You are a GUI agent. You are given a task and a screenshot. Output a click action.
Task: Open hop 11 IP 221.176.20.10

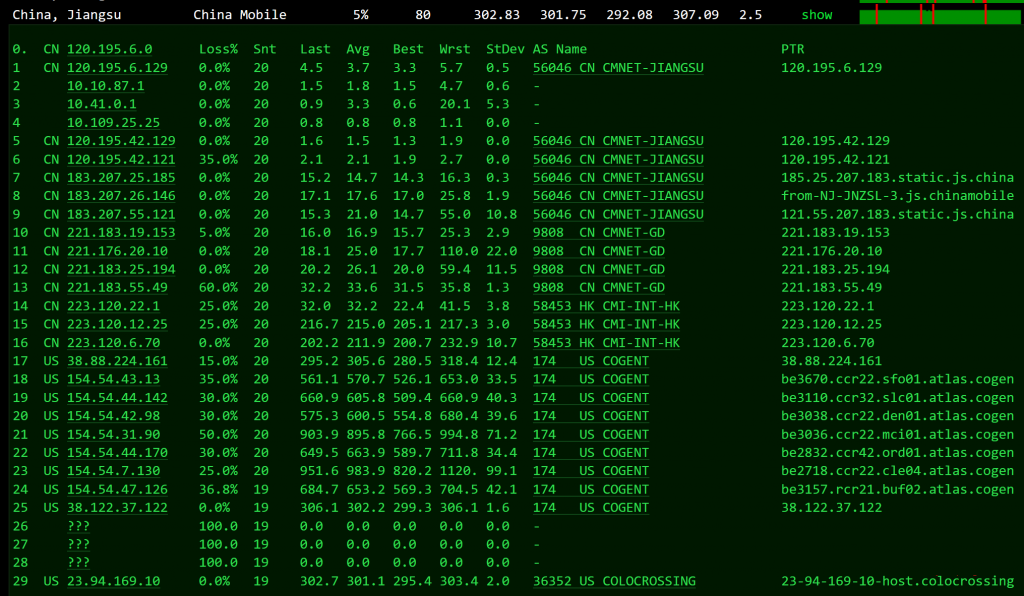118,251
